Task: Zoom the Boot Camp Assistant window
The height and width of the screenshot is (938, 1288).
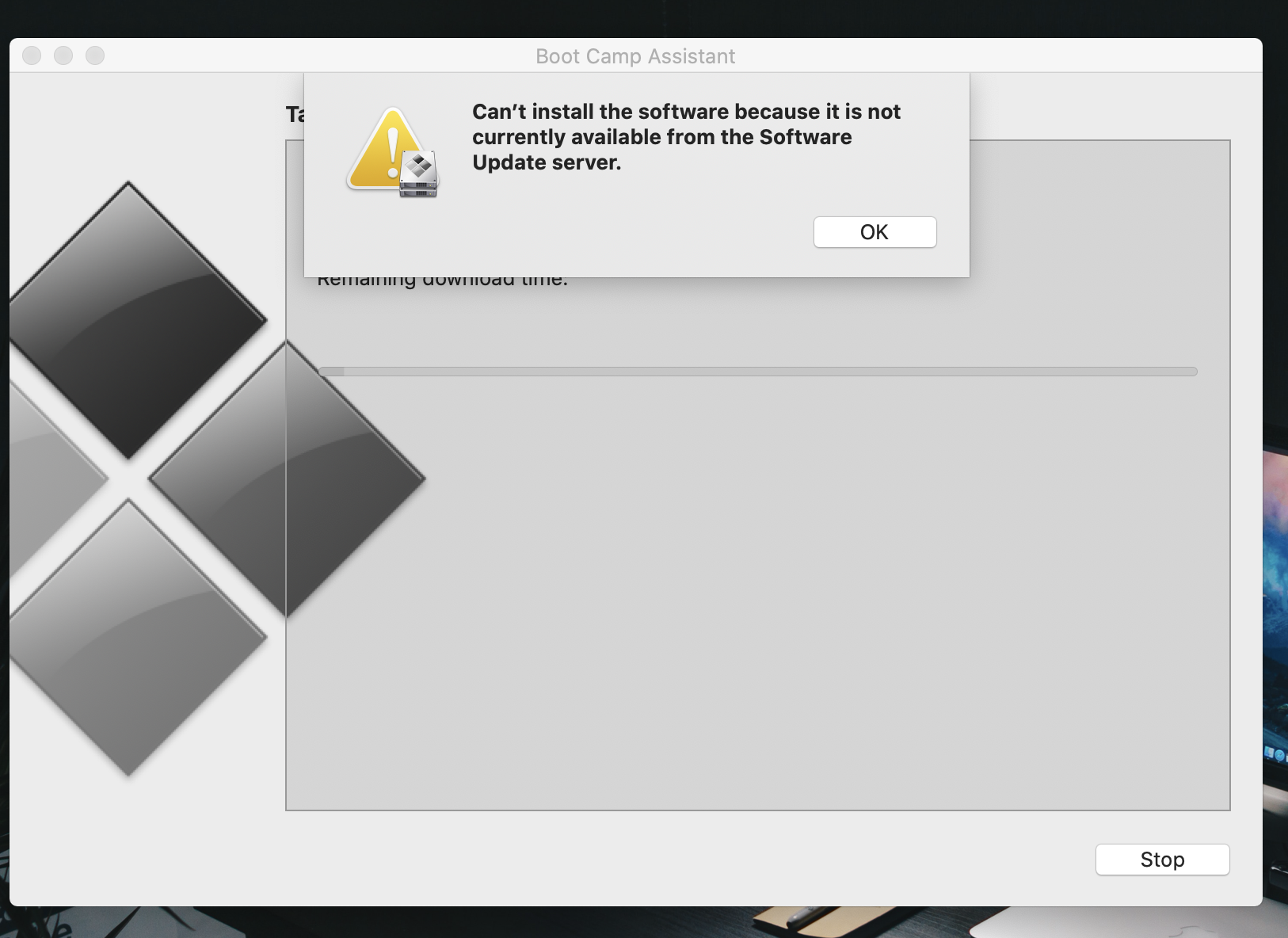Action: pyautogui.click(x=95, y=55)
